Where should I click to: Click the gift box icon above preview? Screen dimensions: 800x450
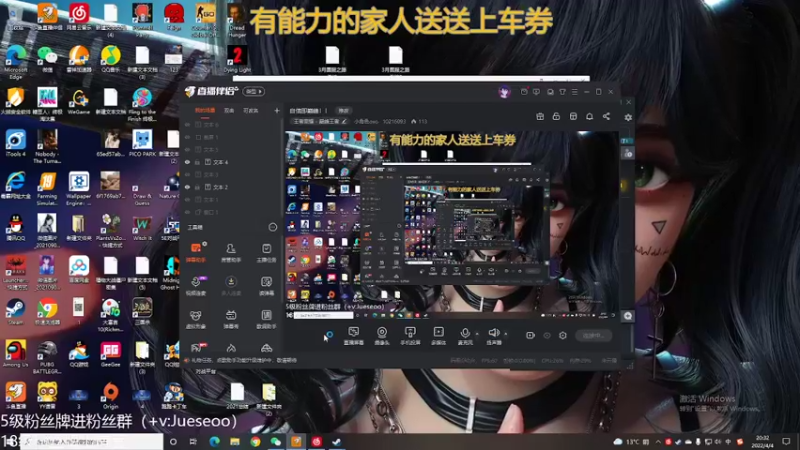pos(540,117)
